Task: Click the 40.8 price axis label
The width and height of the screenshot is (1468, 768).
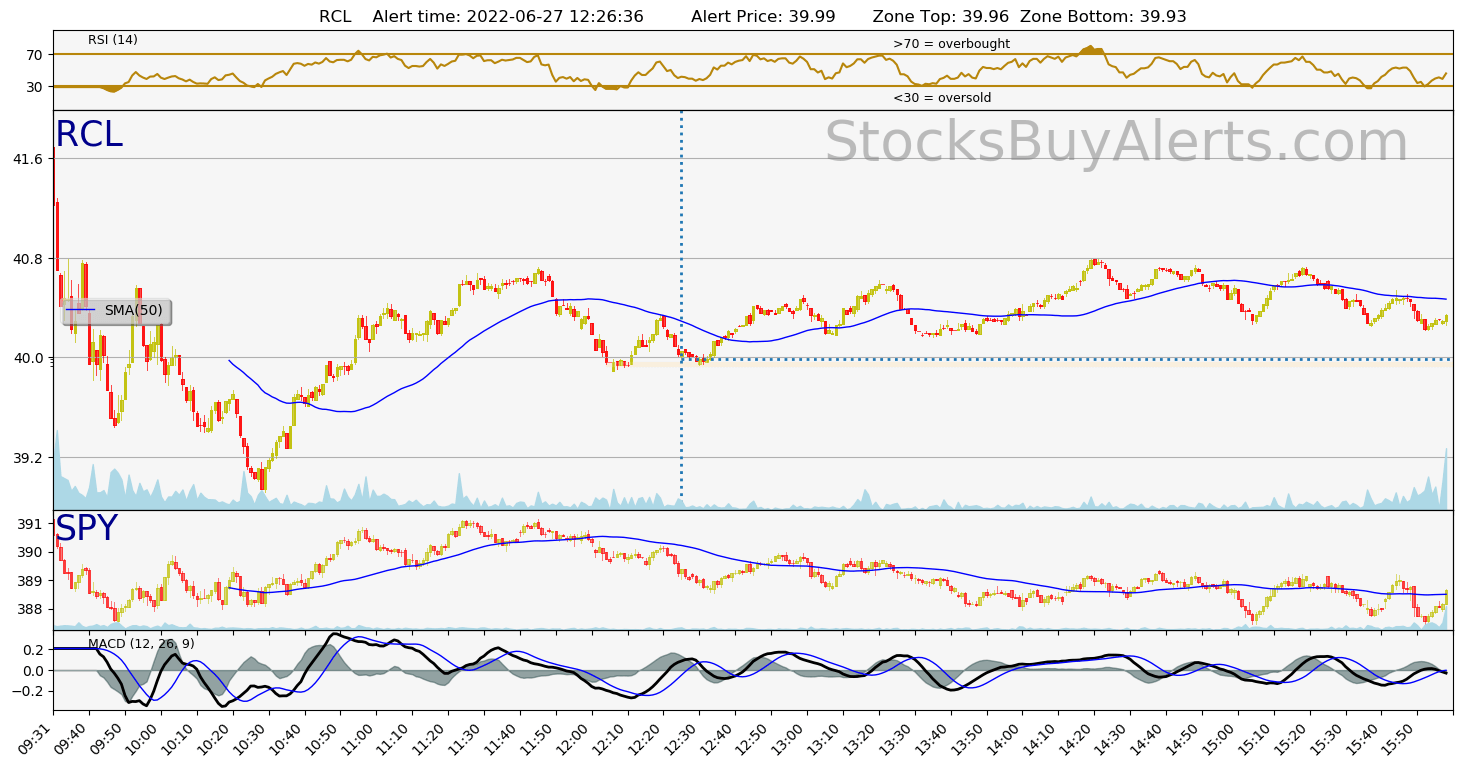Action: click(30, 259)
